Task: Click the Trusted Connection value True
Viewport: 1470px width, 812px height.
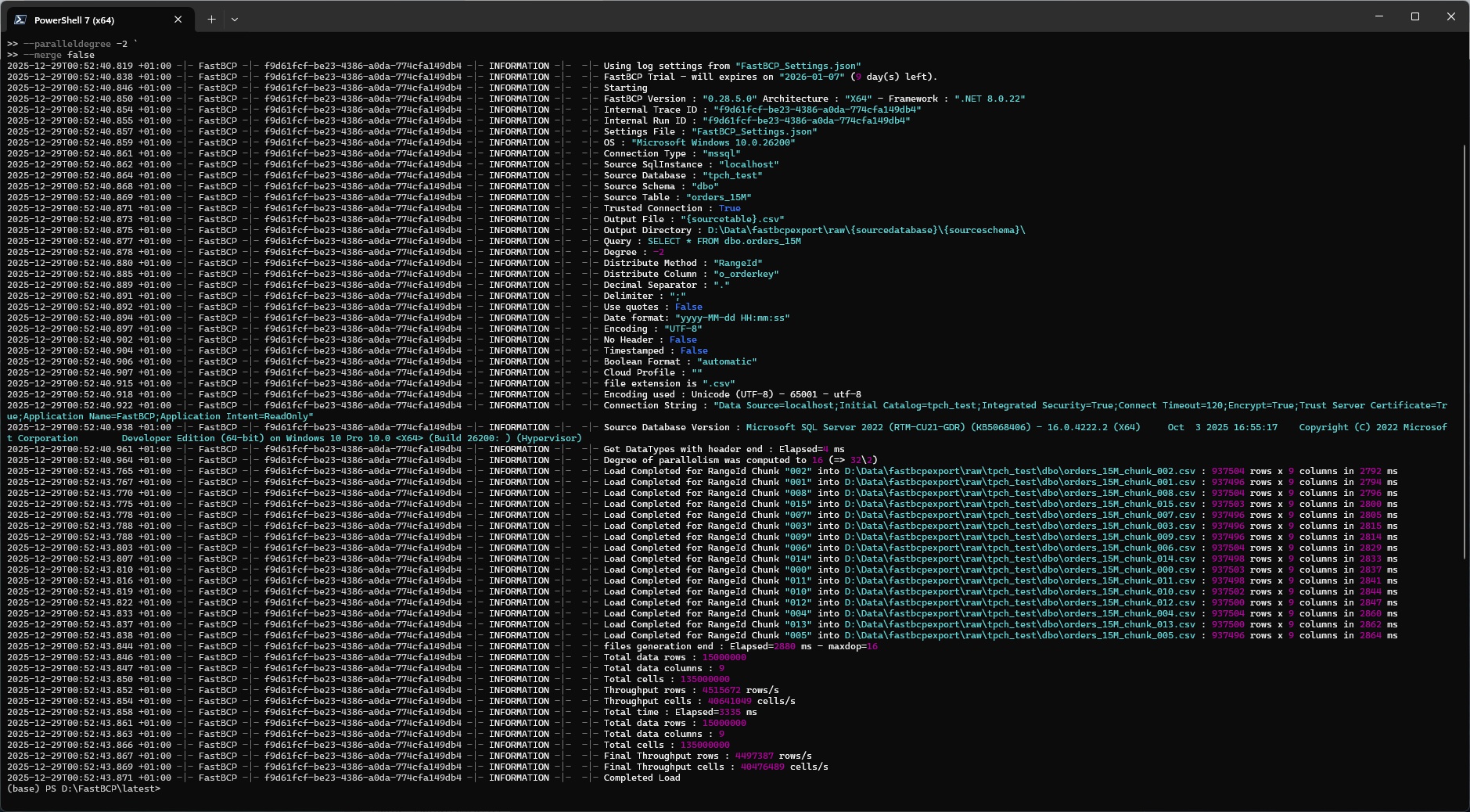Action: pos(729,208)
